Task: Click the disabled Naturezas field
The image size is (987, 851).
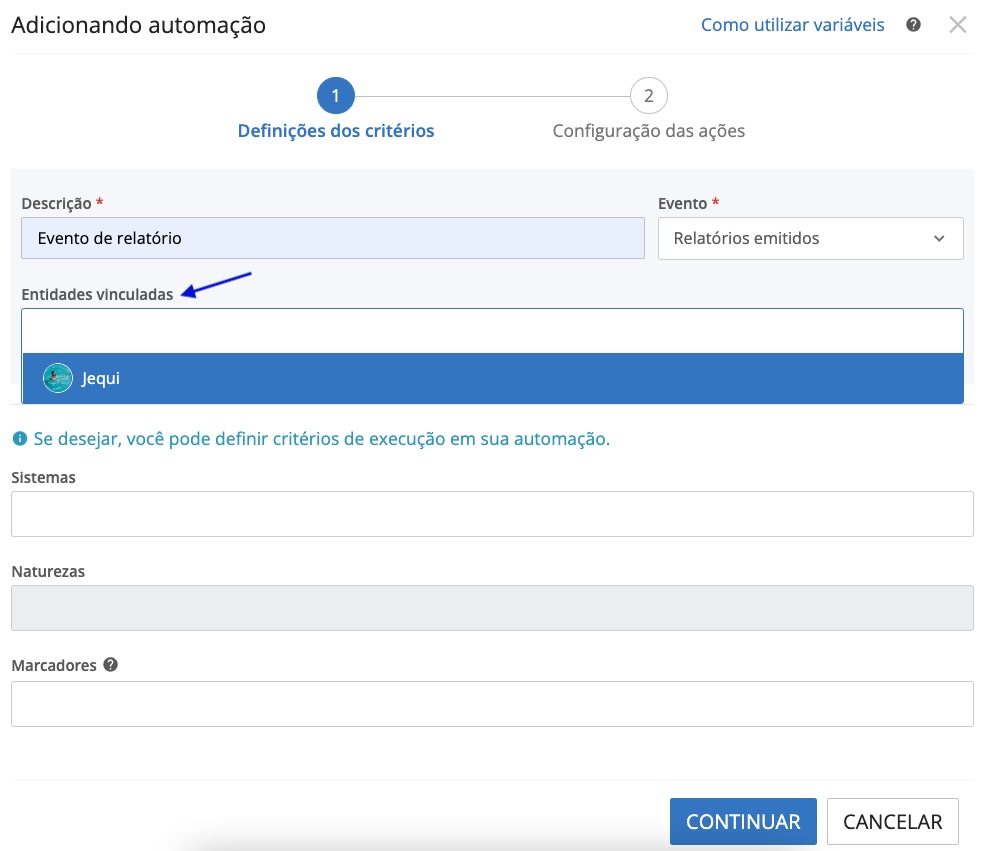Action: tap(492, 607)
